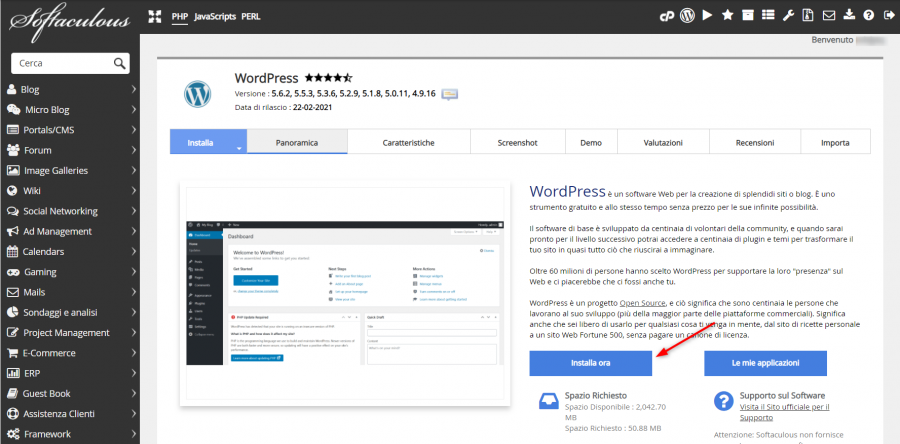Viewport: 900px width, 444px height.
Task: Click the download icon in top bar
Action: pos(849,15)
